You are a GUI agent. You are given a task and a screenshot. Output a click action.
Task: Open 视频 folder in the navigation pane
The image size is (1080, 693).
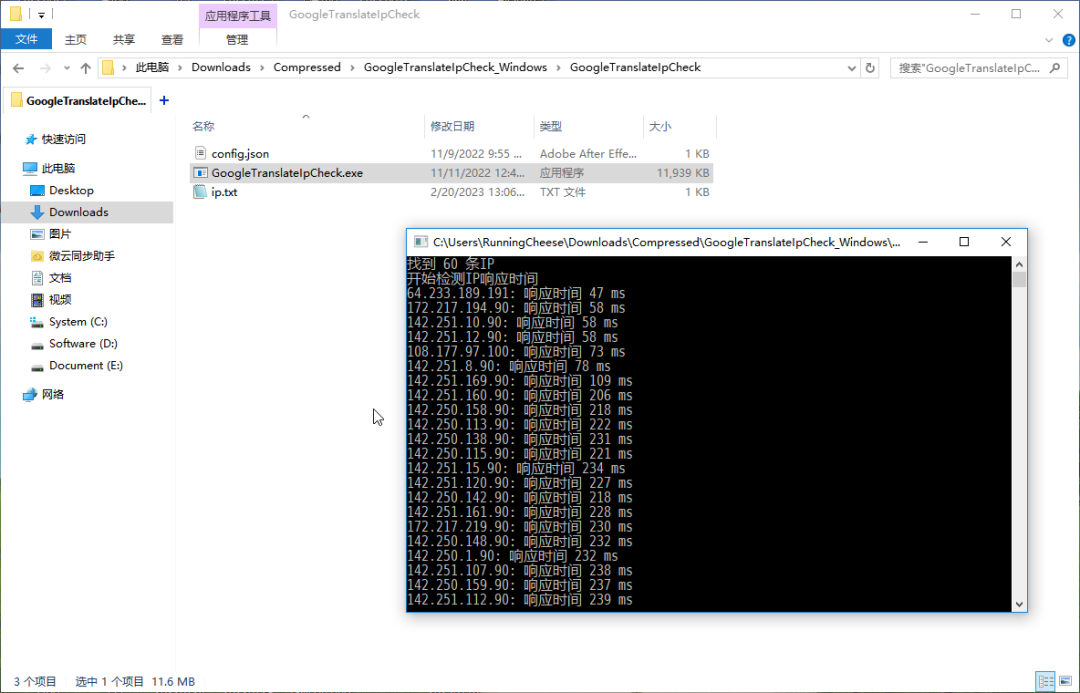(x=59, y=300)
